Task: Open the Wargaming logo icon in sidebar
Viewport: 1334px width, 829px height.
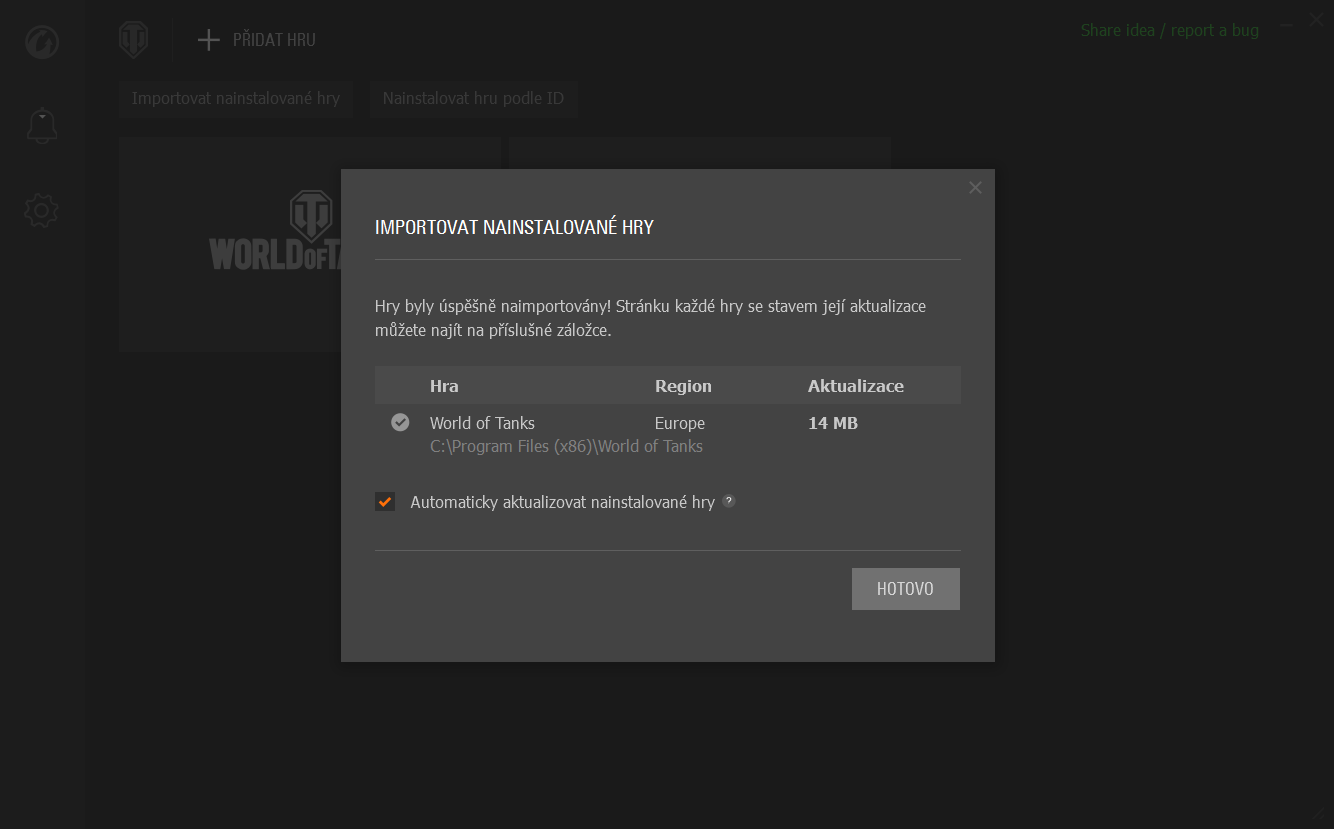Action: pos(42,42)
